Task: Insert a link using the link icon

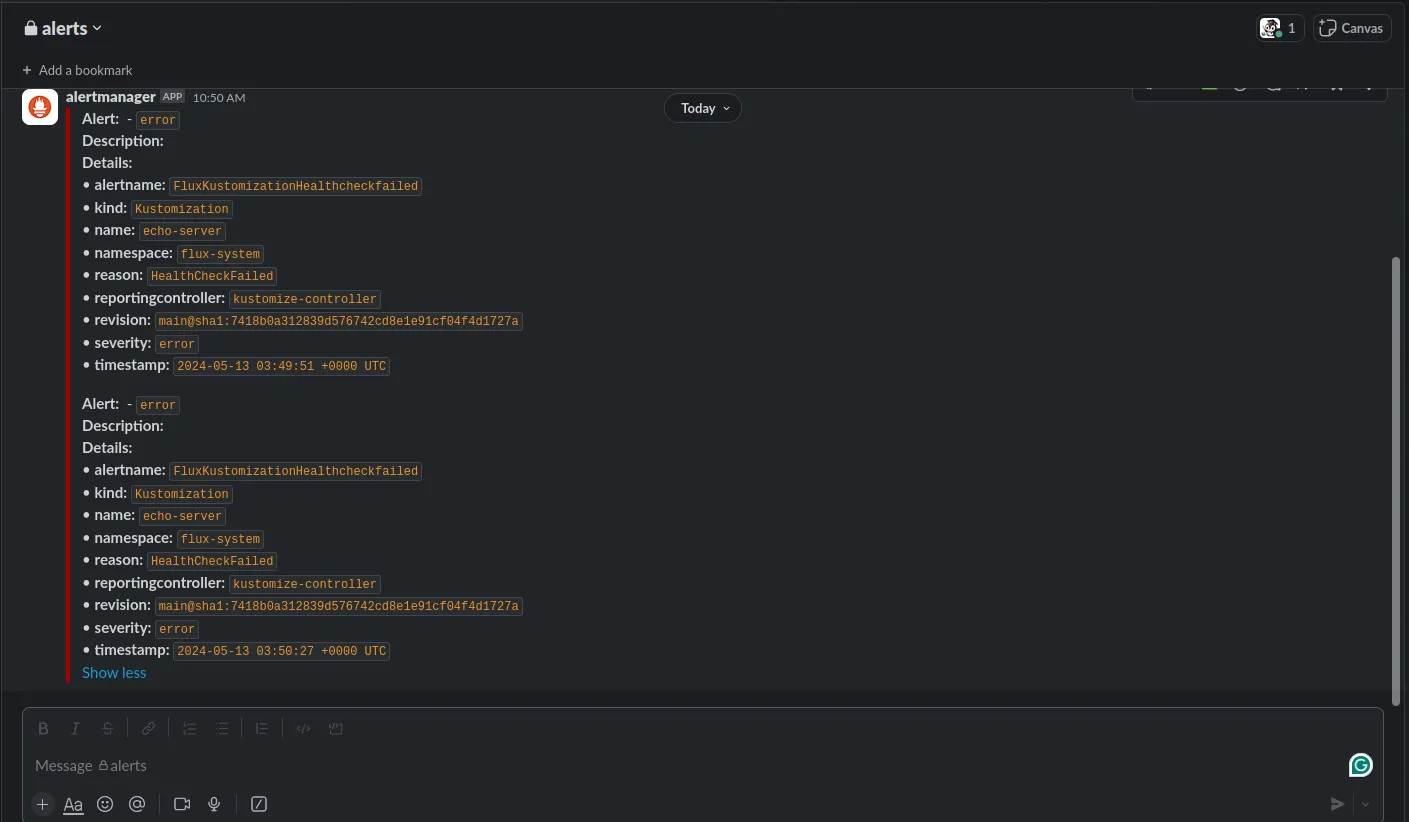Action: coord(148,728)
